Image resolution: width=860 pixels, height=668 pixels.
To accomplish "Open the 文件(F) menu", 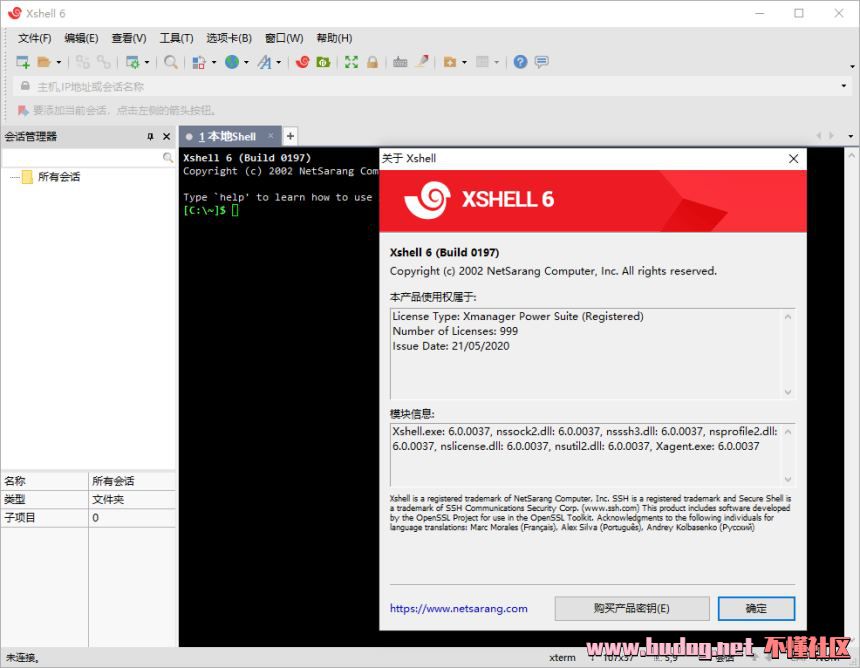I will (x=35, y=38).
